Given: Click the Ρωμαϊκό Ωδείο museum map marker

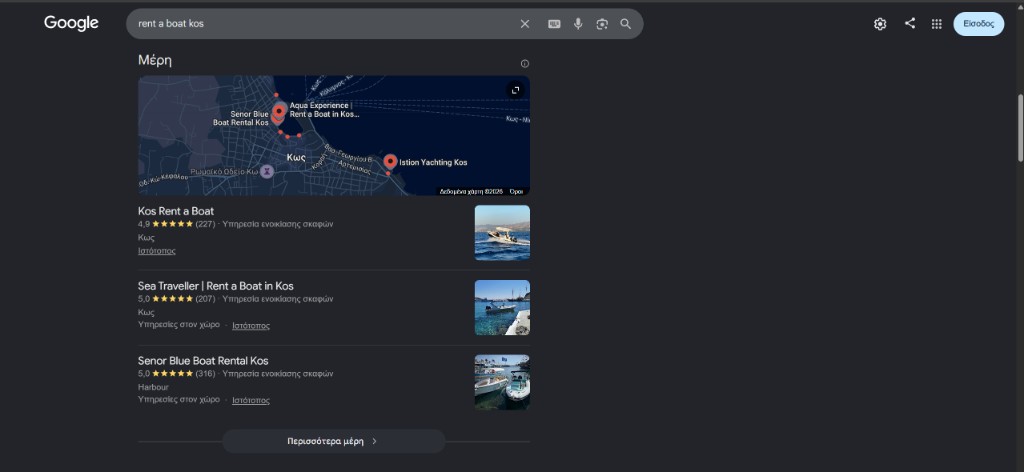Looking at the screenshot, I should [x=267, y=171].
